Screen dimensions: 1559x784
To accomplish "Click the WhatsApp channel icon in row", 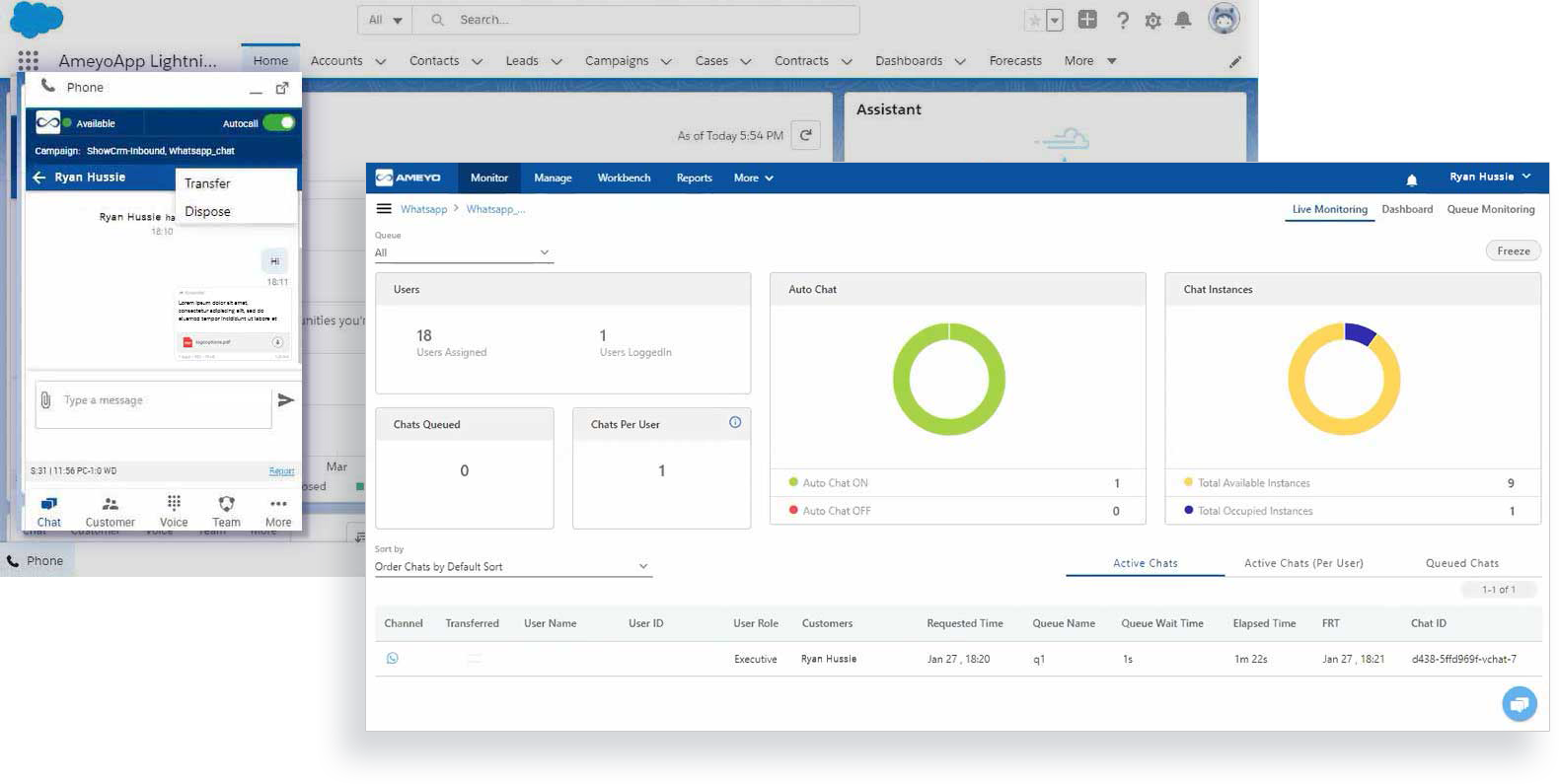I will click(393, 658).
